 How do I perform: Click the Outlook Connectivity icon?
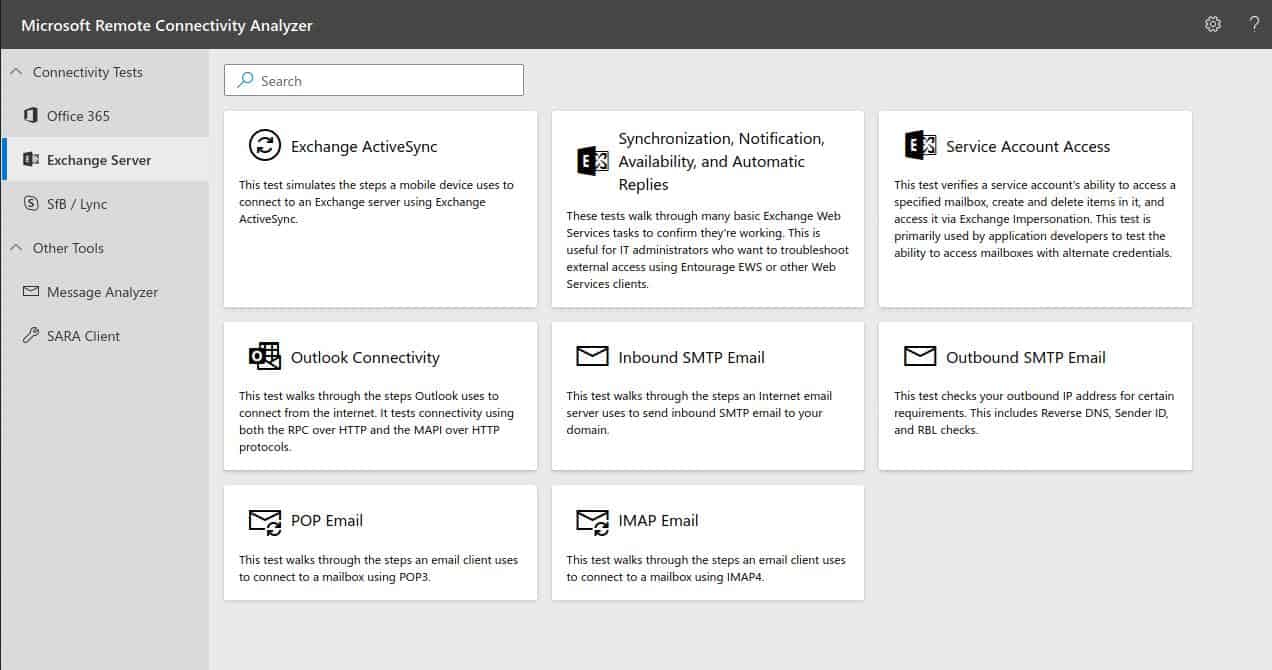pos(265,356)
